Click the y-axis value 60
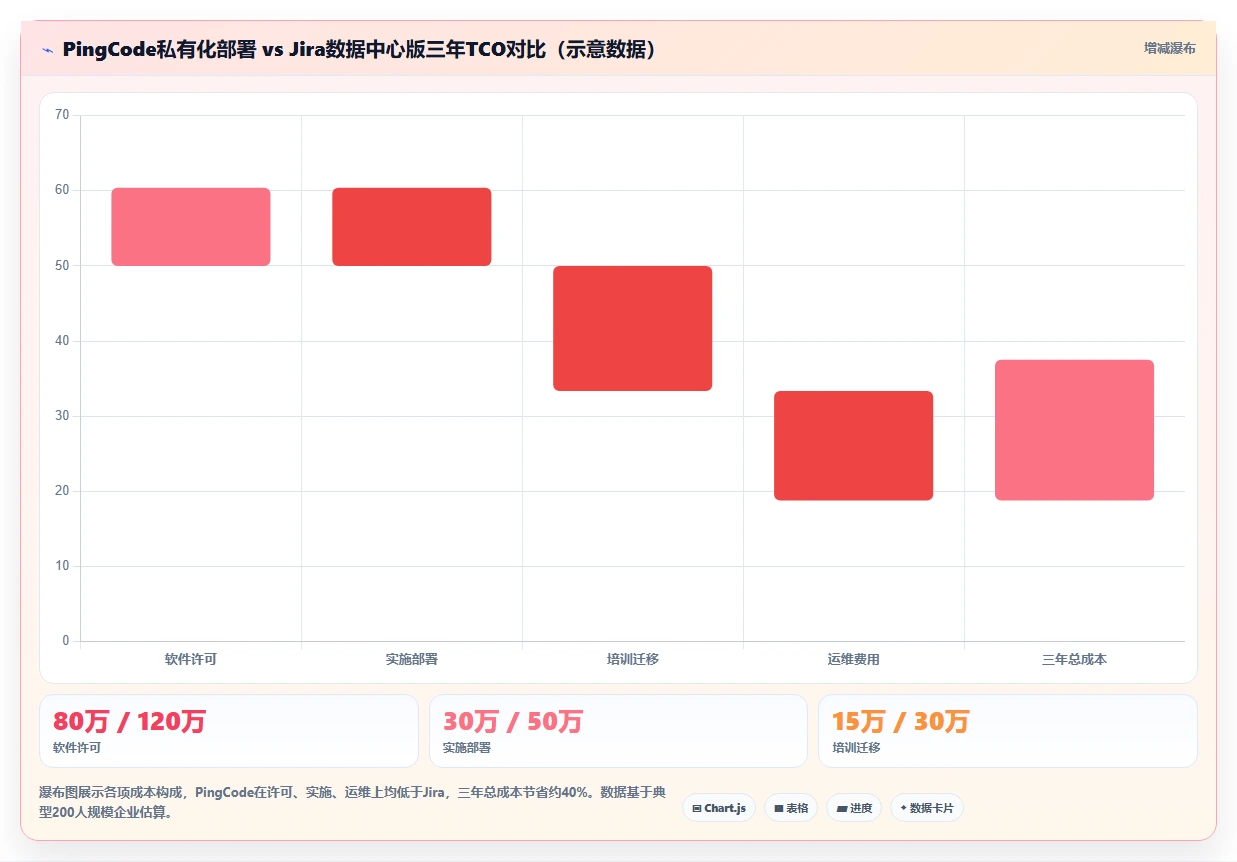The height and width of the screenshot is (862, 1237). pos(62,190)
